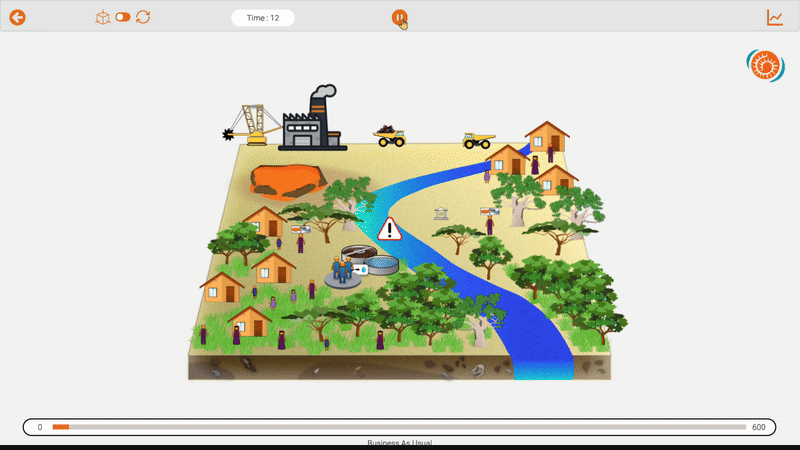Click the 3D cube view icon
This screenshot has height=450, width=800.
click(102, 17)
